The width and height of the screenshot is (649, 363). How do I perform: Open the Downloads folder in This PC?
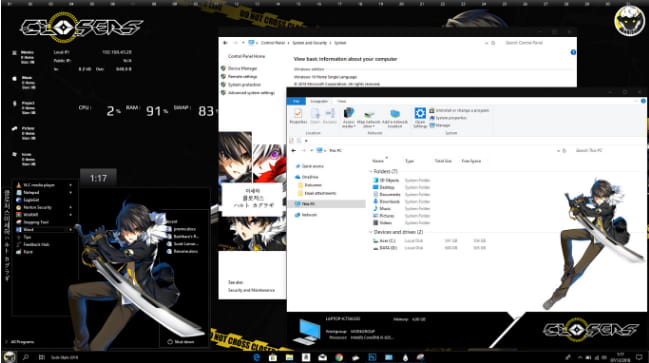tap(386, 202)
